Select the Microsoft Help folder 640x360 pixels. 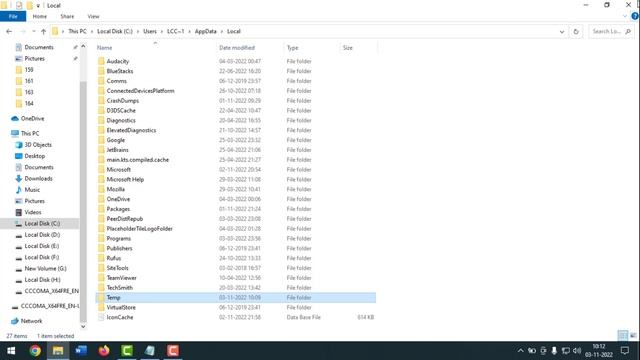coord(125,179)
